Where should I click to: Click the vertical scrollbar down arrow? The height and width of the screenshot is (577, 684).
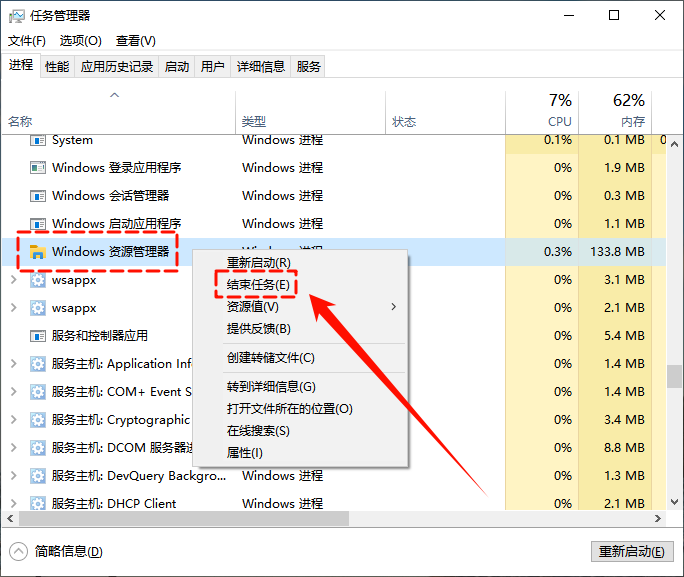tap(674, 502)
